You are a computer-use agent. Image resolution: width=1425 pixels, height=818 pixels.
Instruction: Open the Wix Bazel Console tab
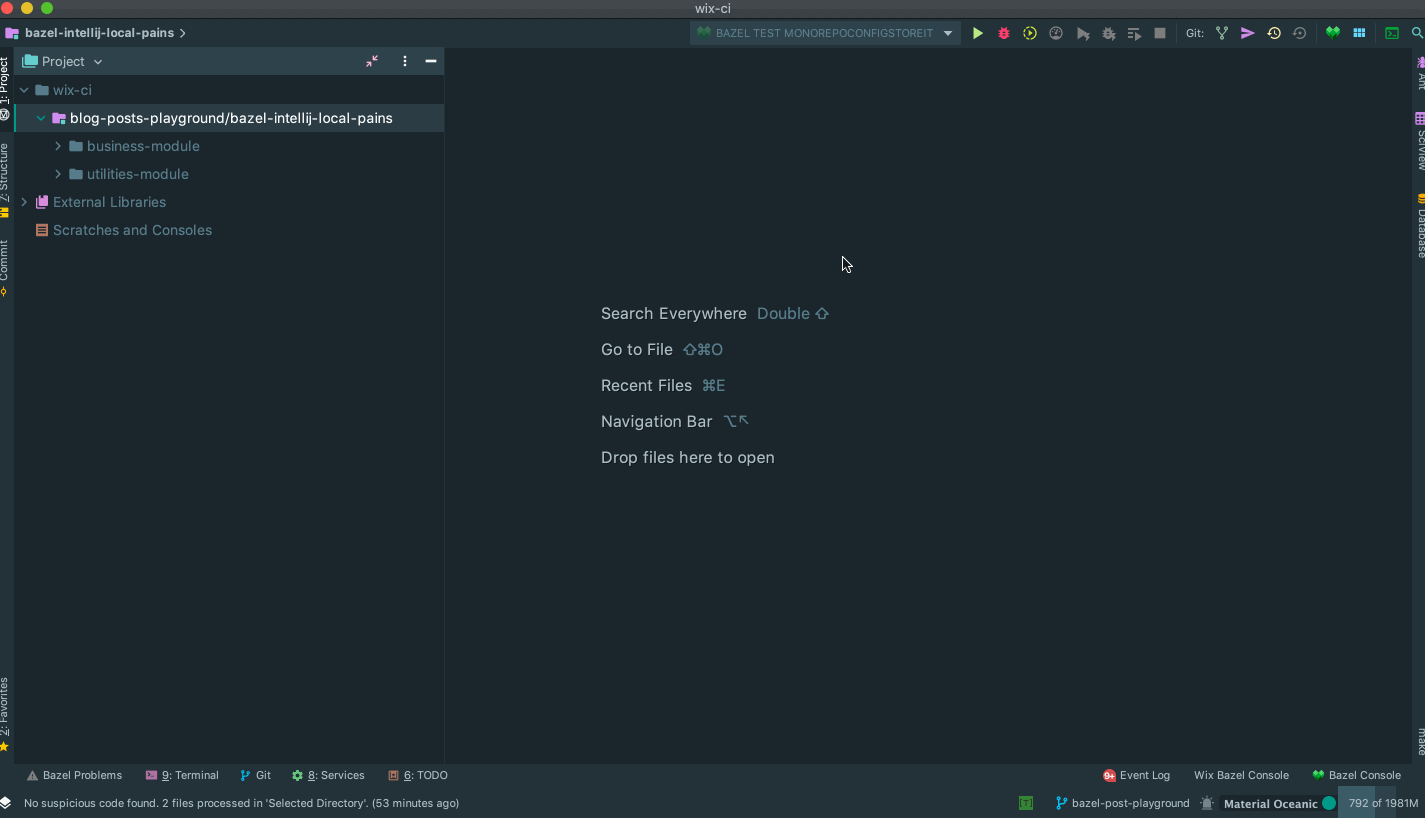coord(1241,775)
